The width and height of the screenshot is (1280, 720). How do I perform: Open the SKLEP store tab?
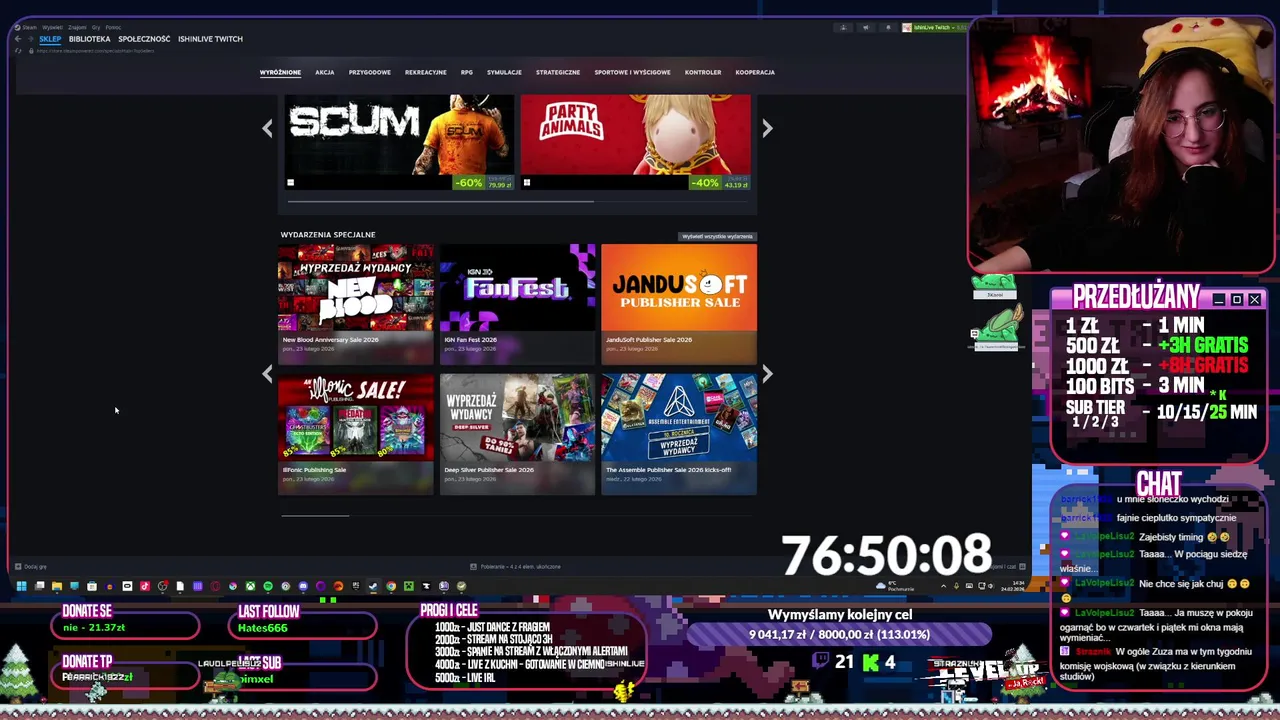[x=50, y=39]
